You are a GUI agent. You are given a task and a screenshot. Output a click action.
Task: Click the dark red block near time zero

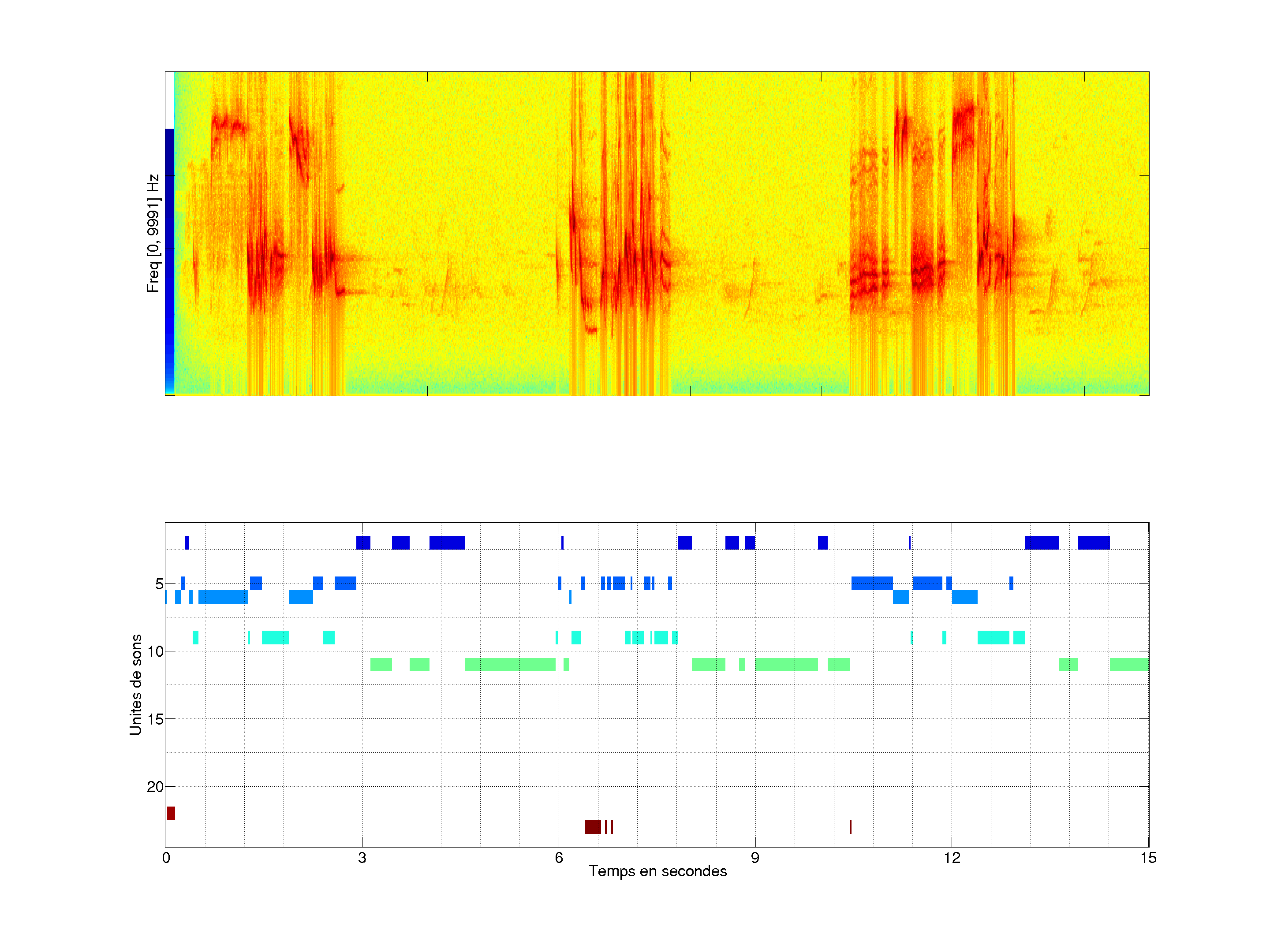tap(171, 813)
